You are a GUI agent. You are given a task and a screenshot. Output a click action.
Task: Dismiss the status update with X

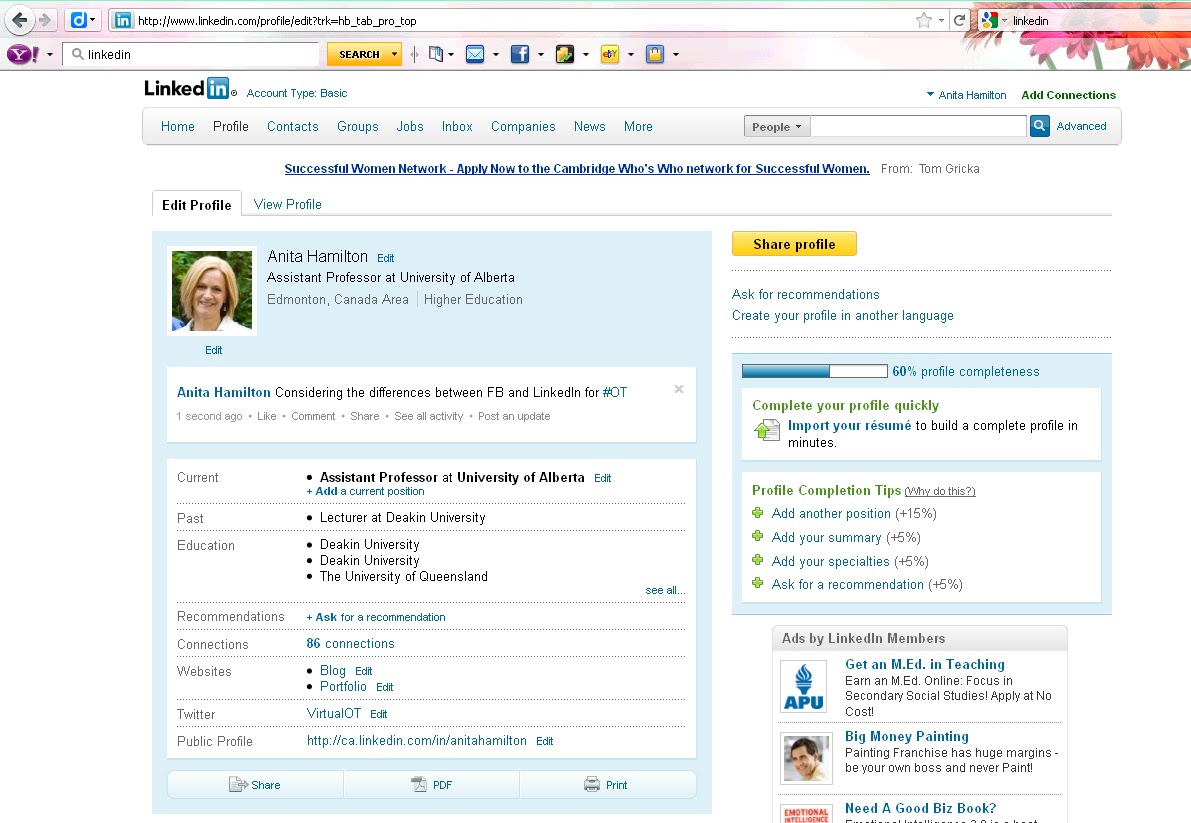[679, 389]
